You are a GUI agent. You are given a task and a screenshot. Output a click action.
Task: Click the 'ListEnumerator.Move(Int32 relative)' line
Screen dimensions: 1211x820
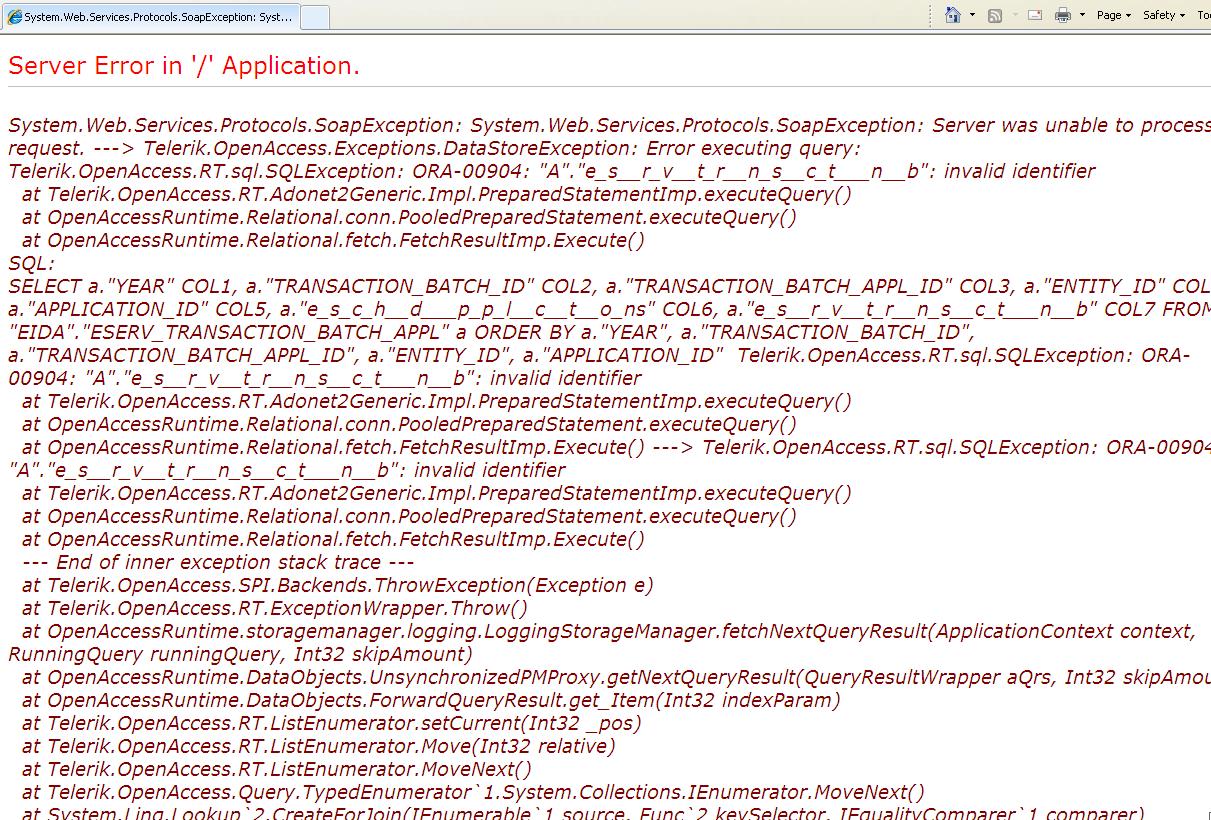pos(319,746)
